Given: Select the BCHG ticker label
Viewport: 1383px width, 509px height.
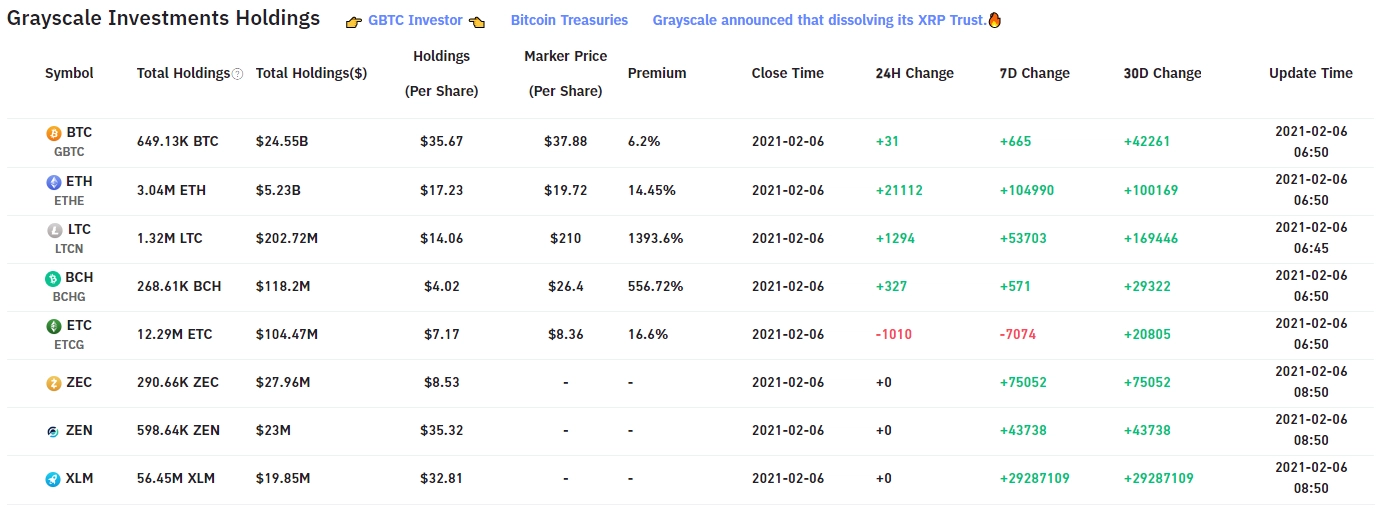Looking at the screenshot, I should click(x=69, y=296).
